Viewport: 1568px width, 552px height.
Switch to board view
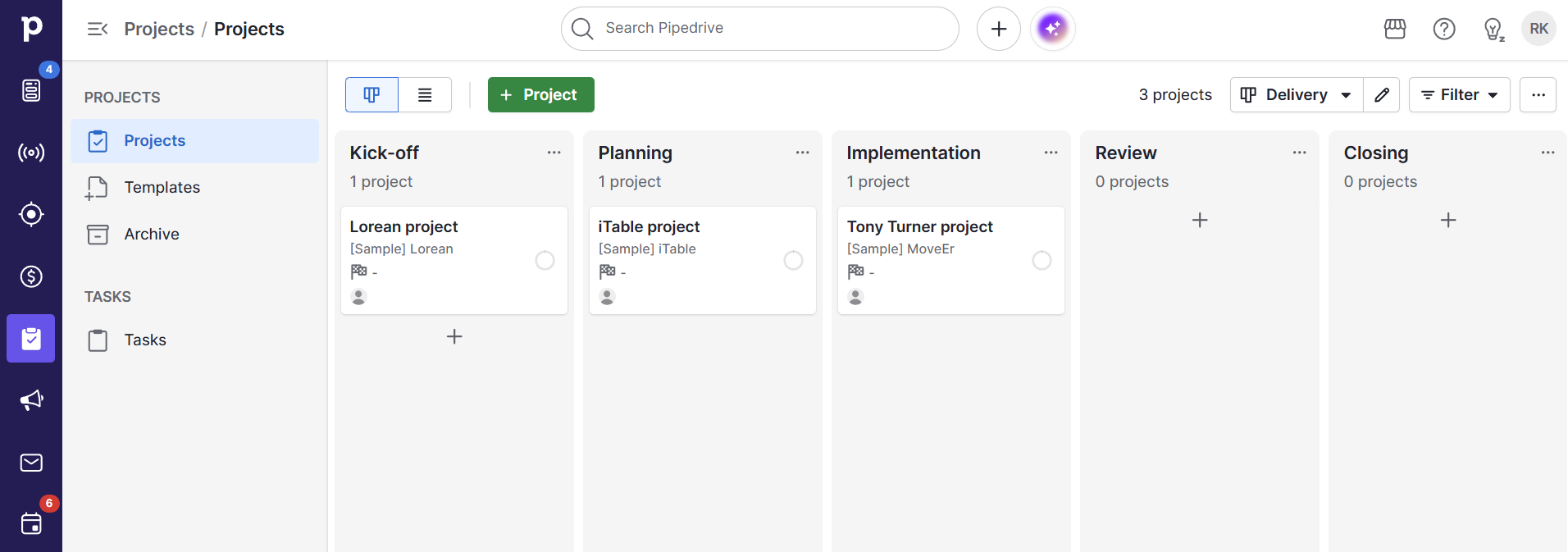click(371, 94)
